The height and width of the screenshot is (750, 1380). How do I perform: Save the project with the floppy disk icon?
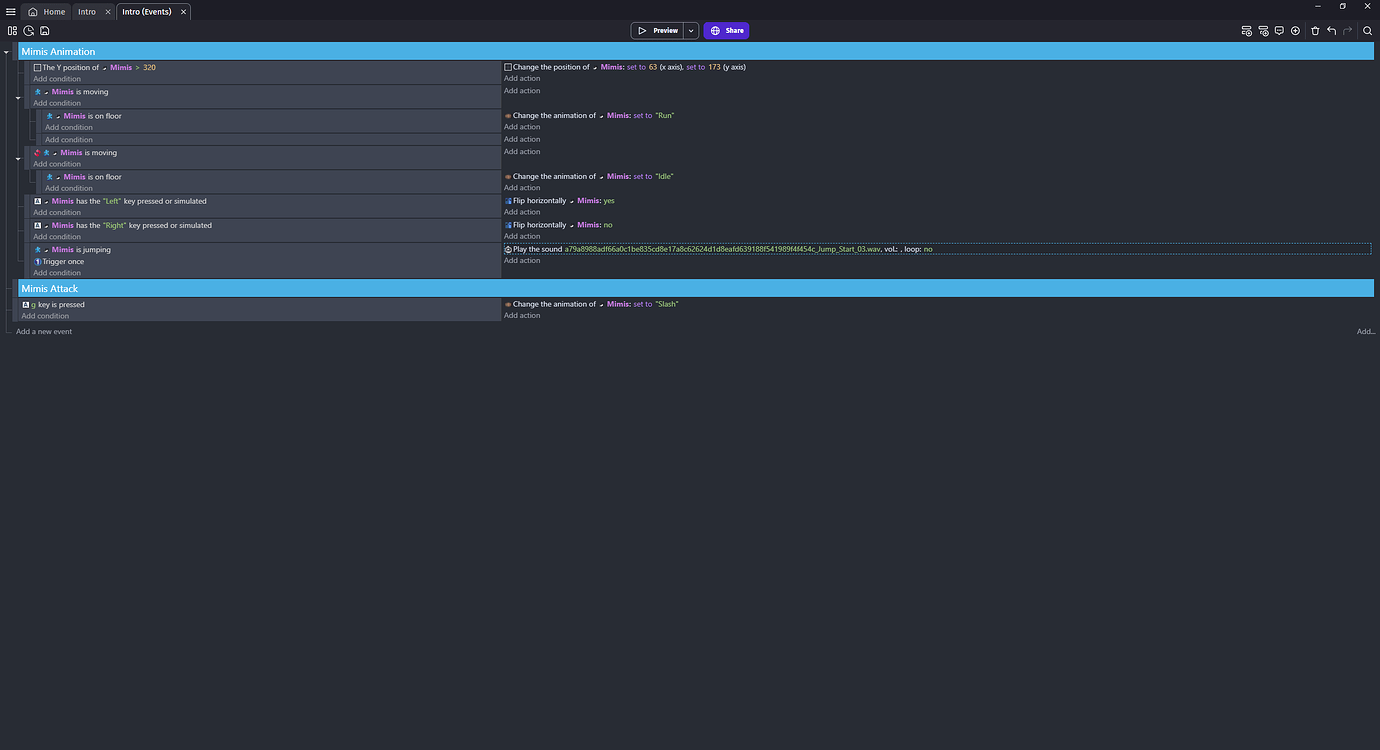(45, 31)
